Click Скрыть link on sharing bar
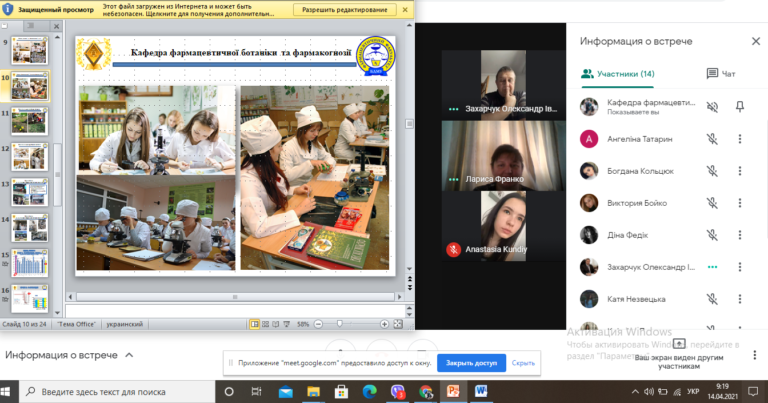The width and height of the screenshot is (768, 403). tap(523, 363)
